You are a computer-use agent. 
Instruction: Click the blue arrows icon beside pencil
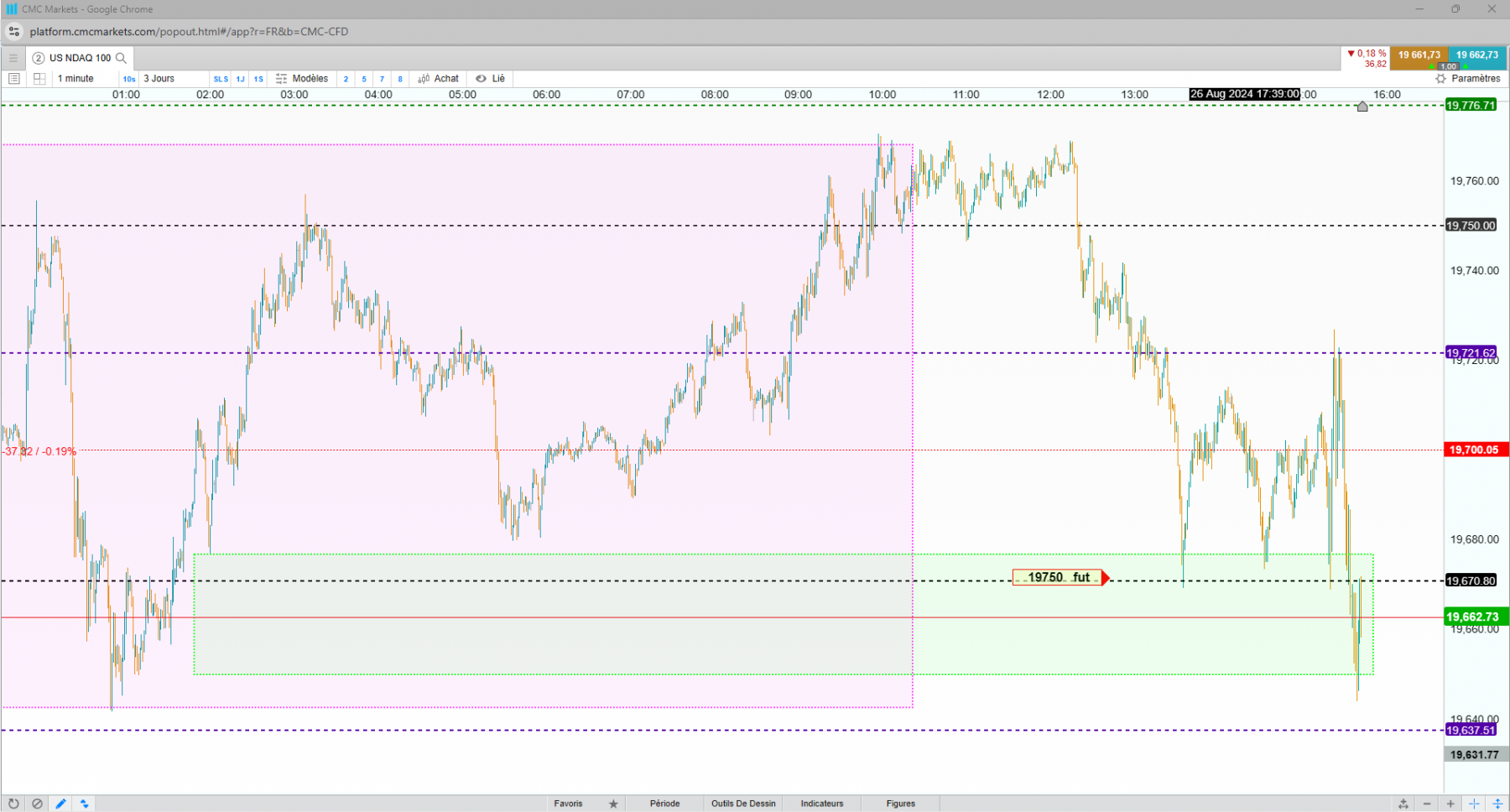tap(85, 804)
